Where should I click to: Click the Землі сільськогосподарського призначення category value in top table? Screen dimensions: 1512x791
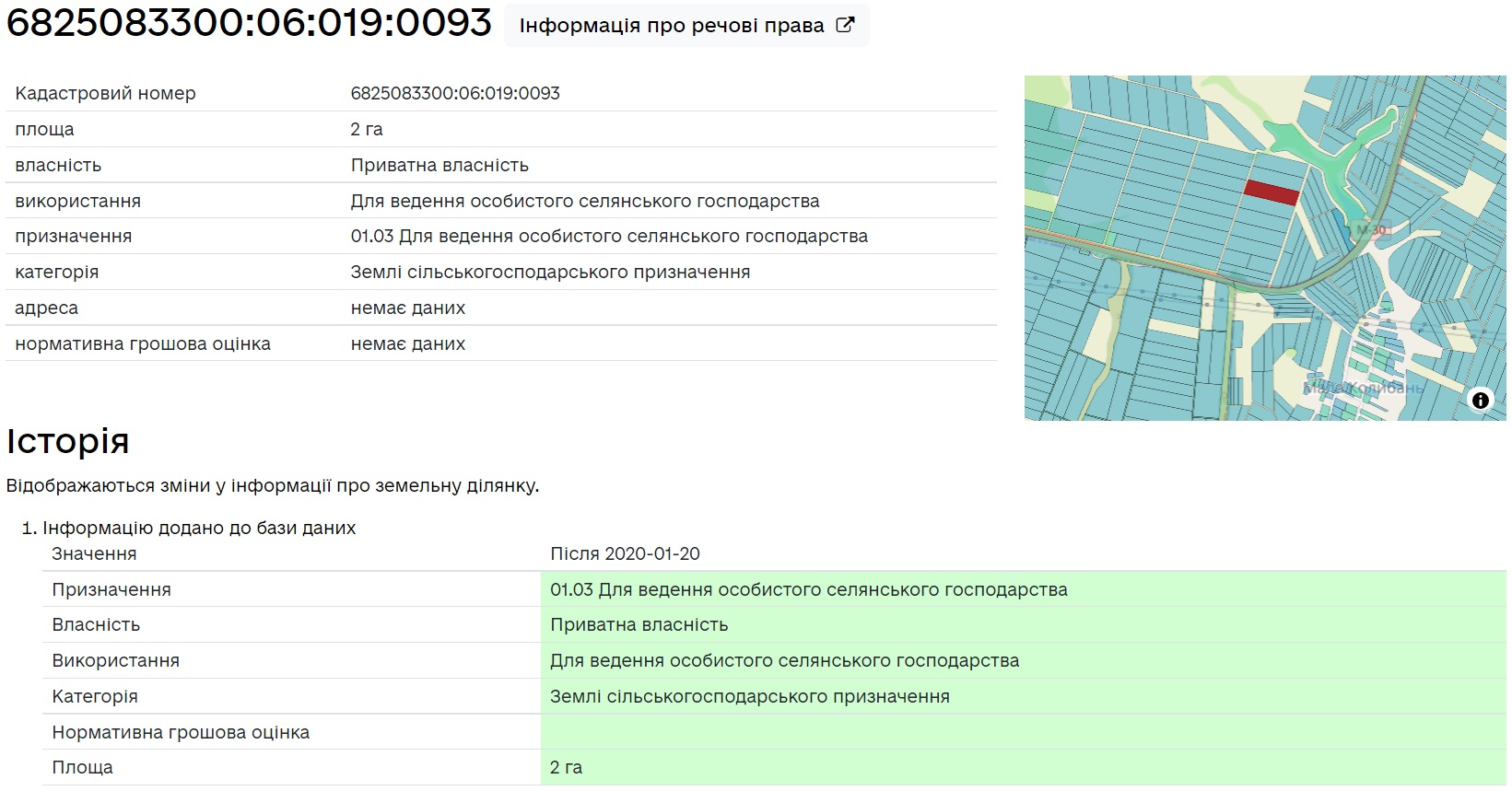click(x=550, y=272)
